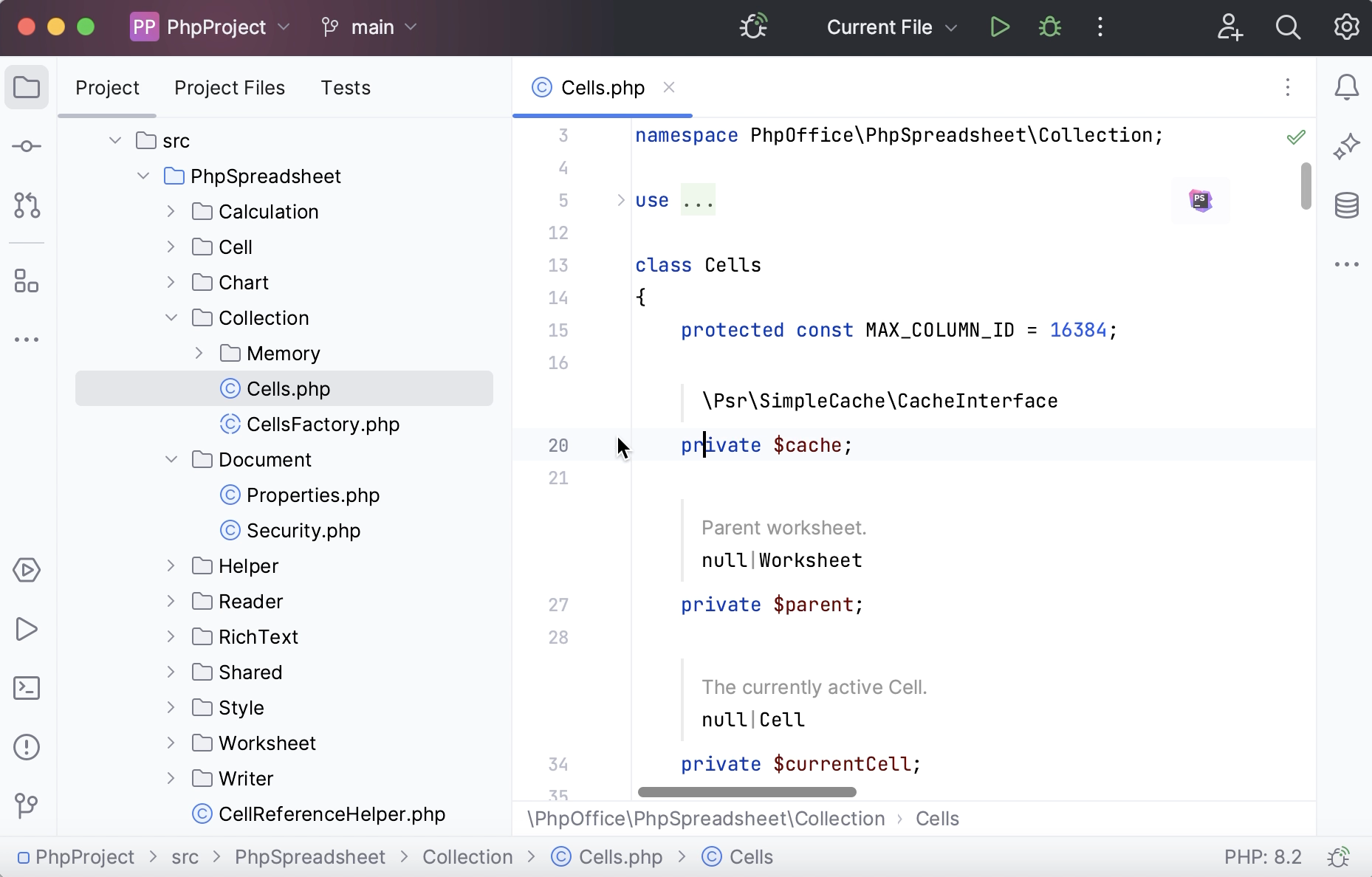Close the Cells.php editor tab
Image resolution: width=1372 pixels, height=877 pixels.
[669, 87]
